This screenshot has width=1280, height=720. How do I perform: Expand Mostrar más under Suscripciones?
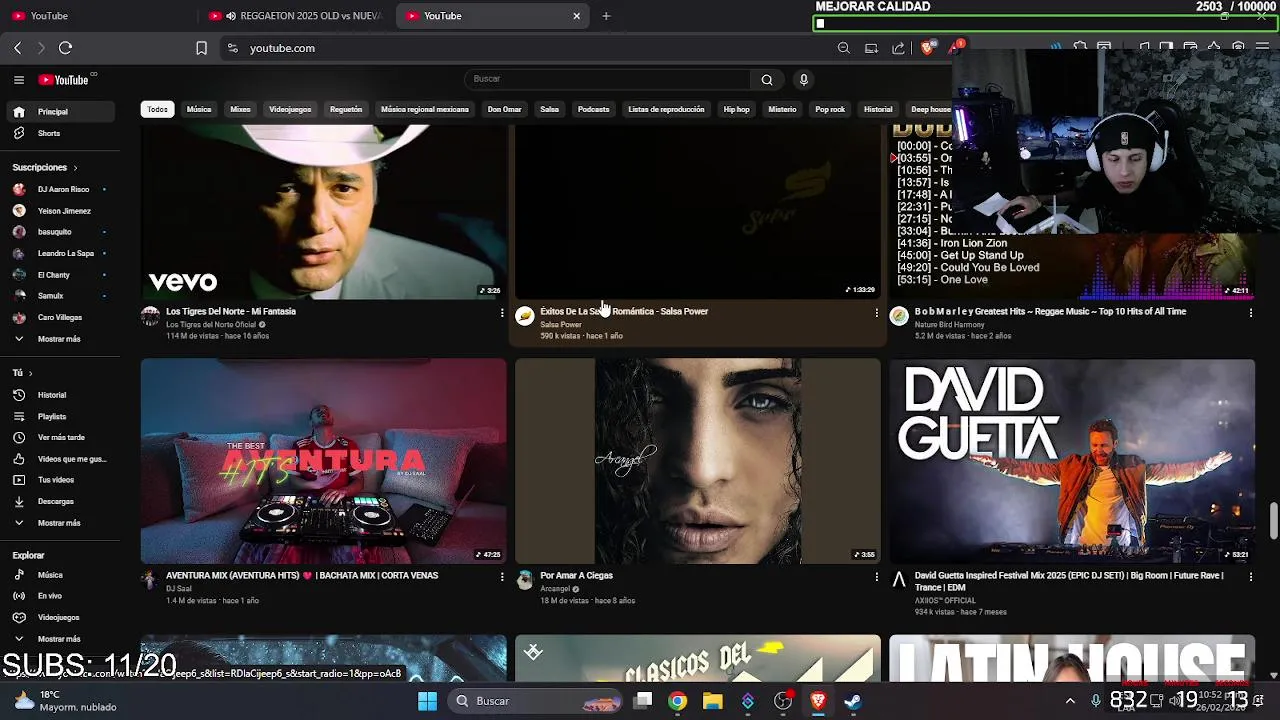60,339
